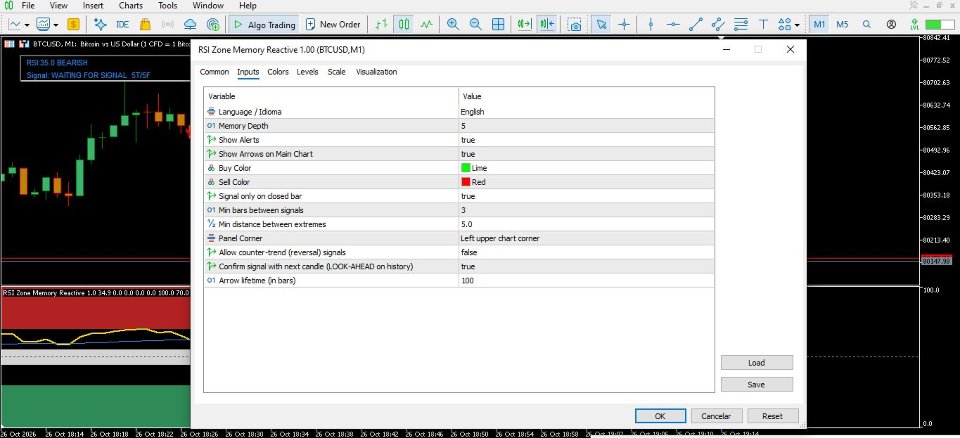Open the templates/profiles dropdown arrow in toolbar
The height and width of the screenshot is (438, 960).
[56, 25]
